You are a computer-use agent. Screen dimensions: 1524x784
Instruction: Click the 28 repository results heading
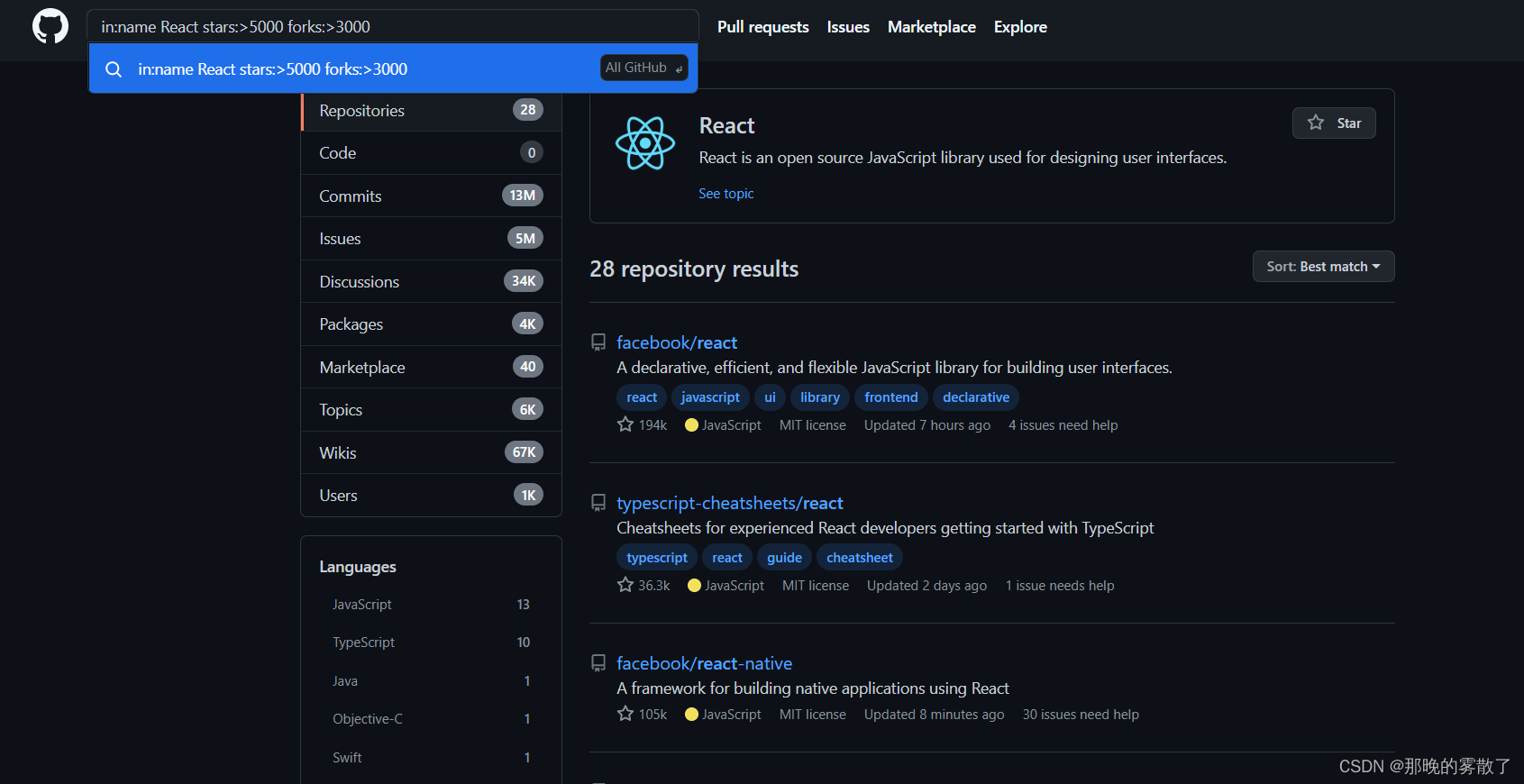[694, 269]
